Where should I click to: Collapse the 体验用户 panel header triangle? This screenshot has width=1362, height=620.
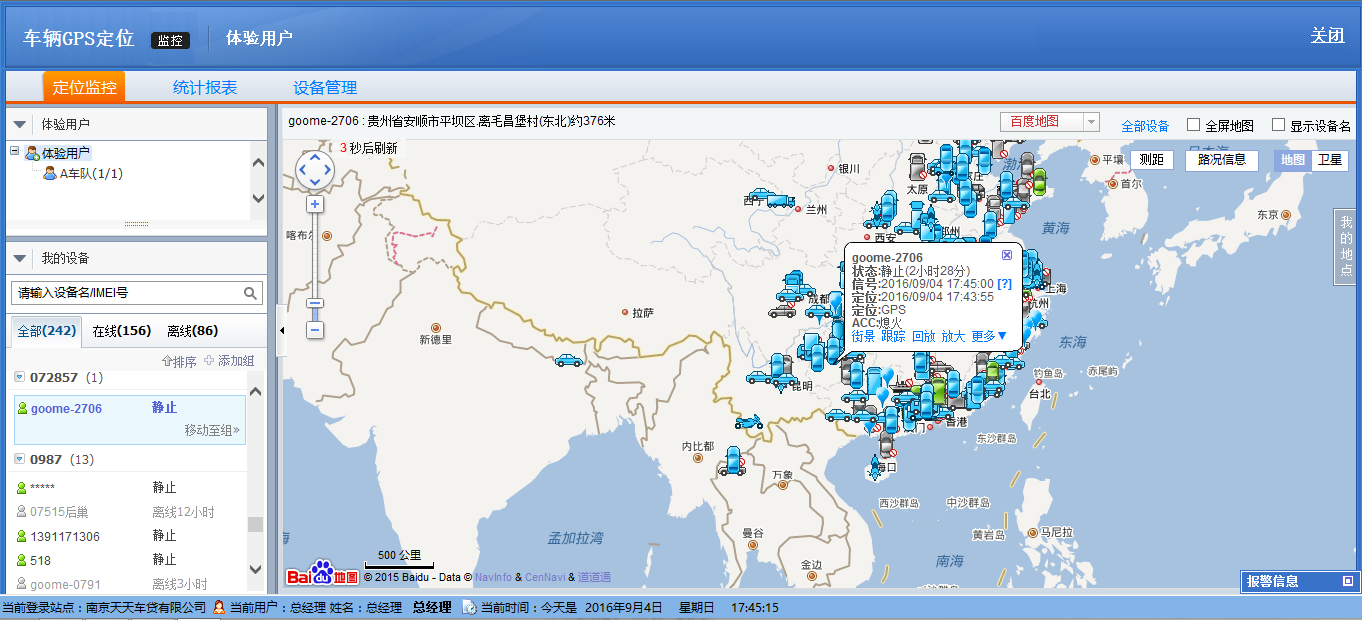pyautogui.click(x=20, y=125)
